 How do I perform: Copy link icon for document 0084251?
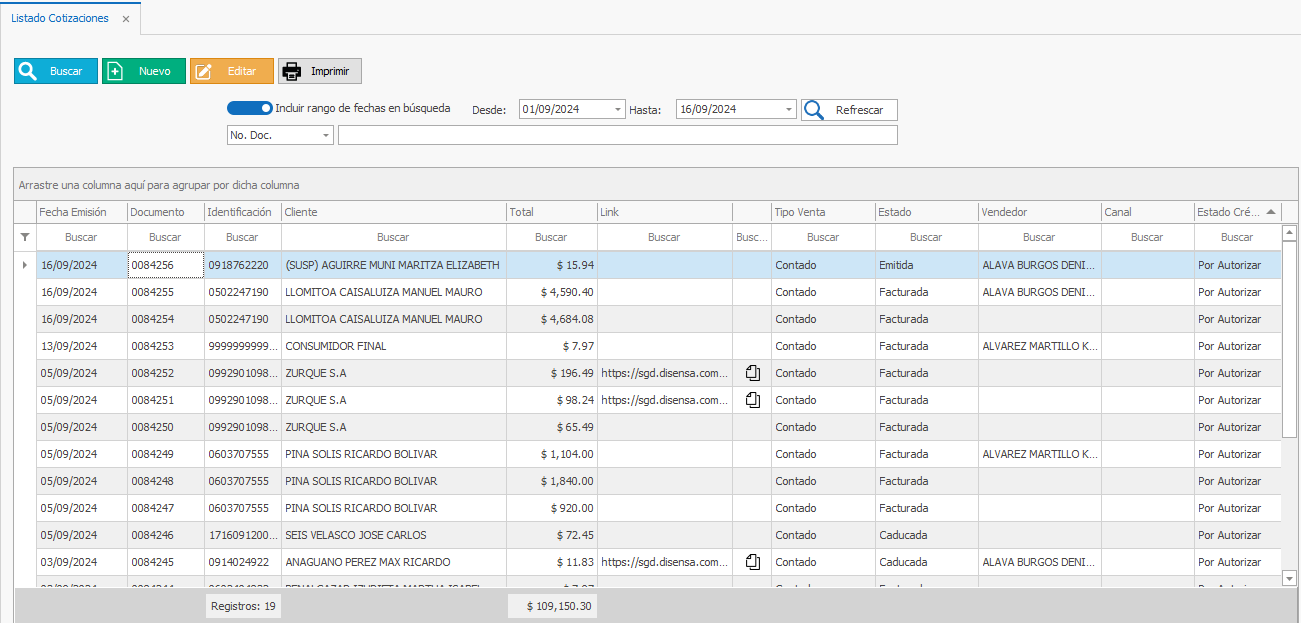click(753, 400)
